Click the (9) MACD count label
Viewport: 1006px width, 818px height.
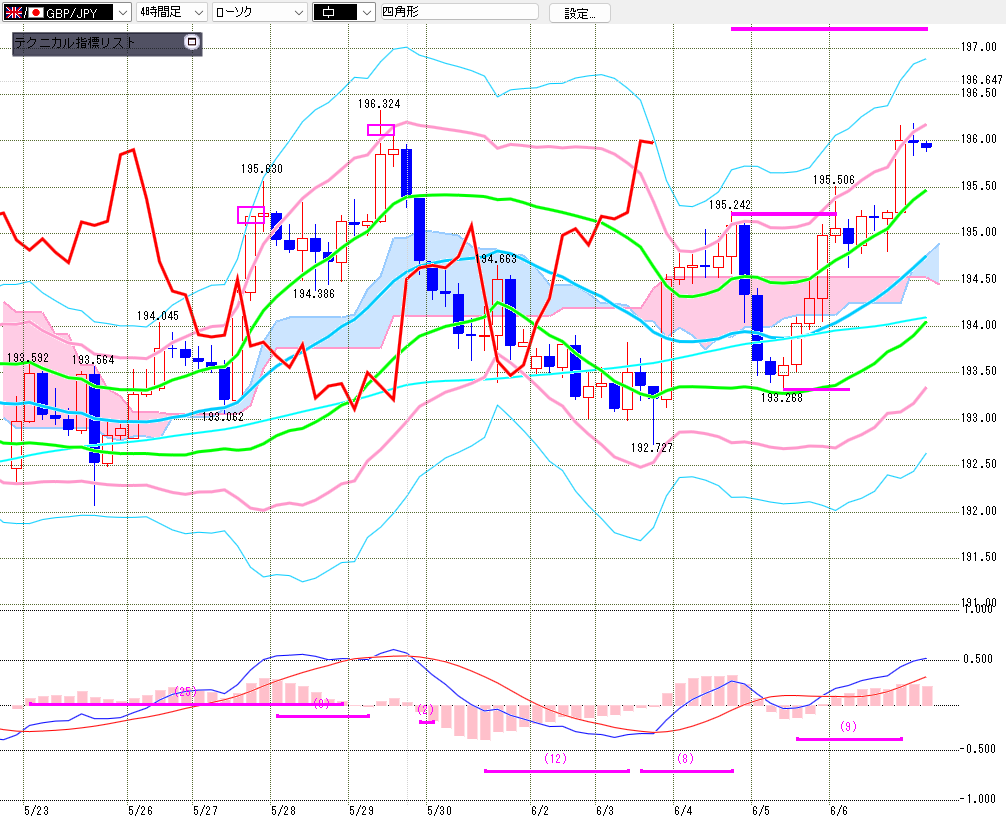[848, 726]
